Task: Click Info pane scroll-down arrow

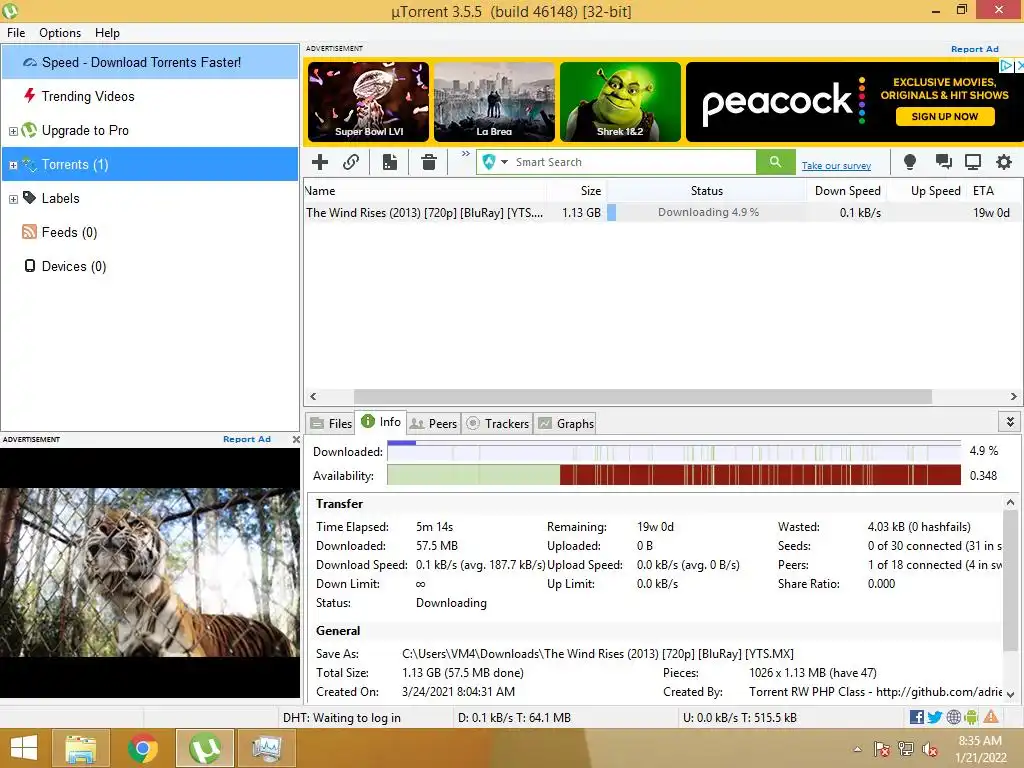Action: [1010, 694]
